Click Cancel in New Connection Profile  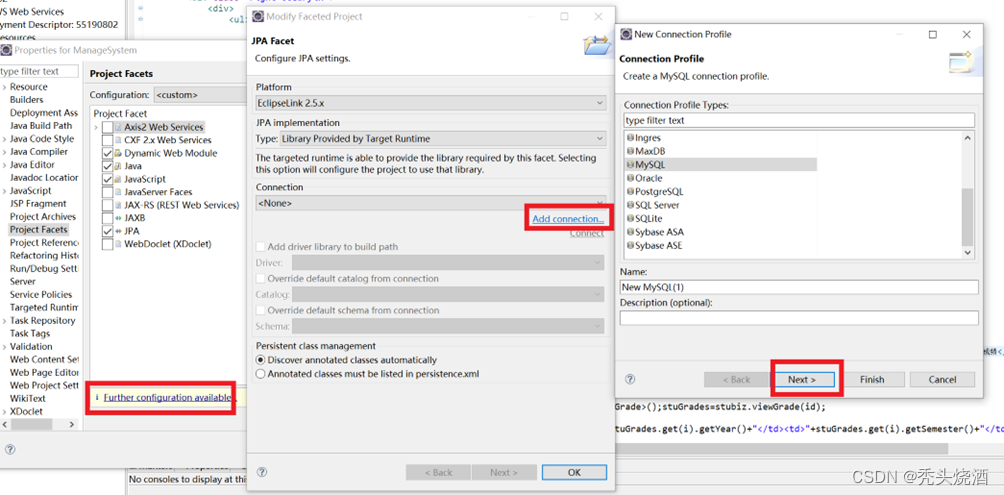[943, 380]
